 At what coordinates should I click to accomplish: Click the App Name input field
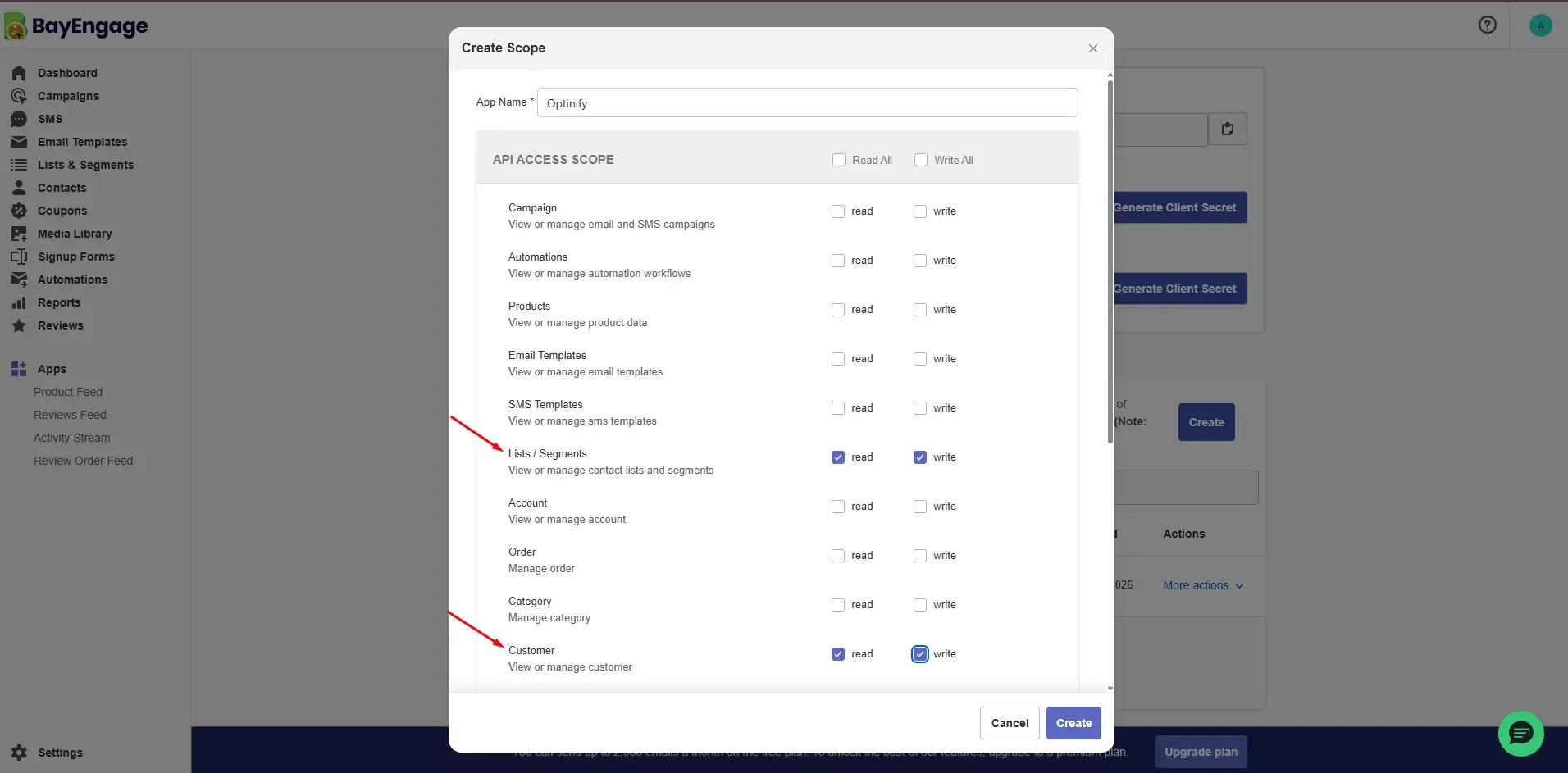807,102
